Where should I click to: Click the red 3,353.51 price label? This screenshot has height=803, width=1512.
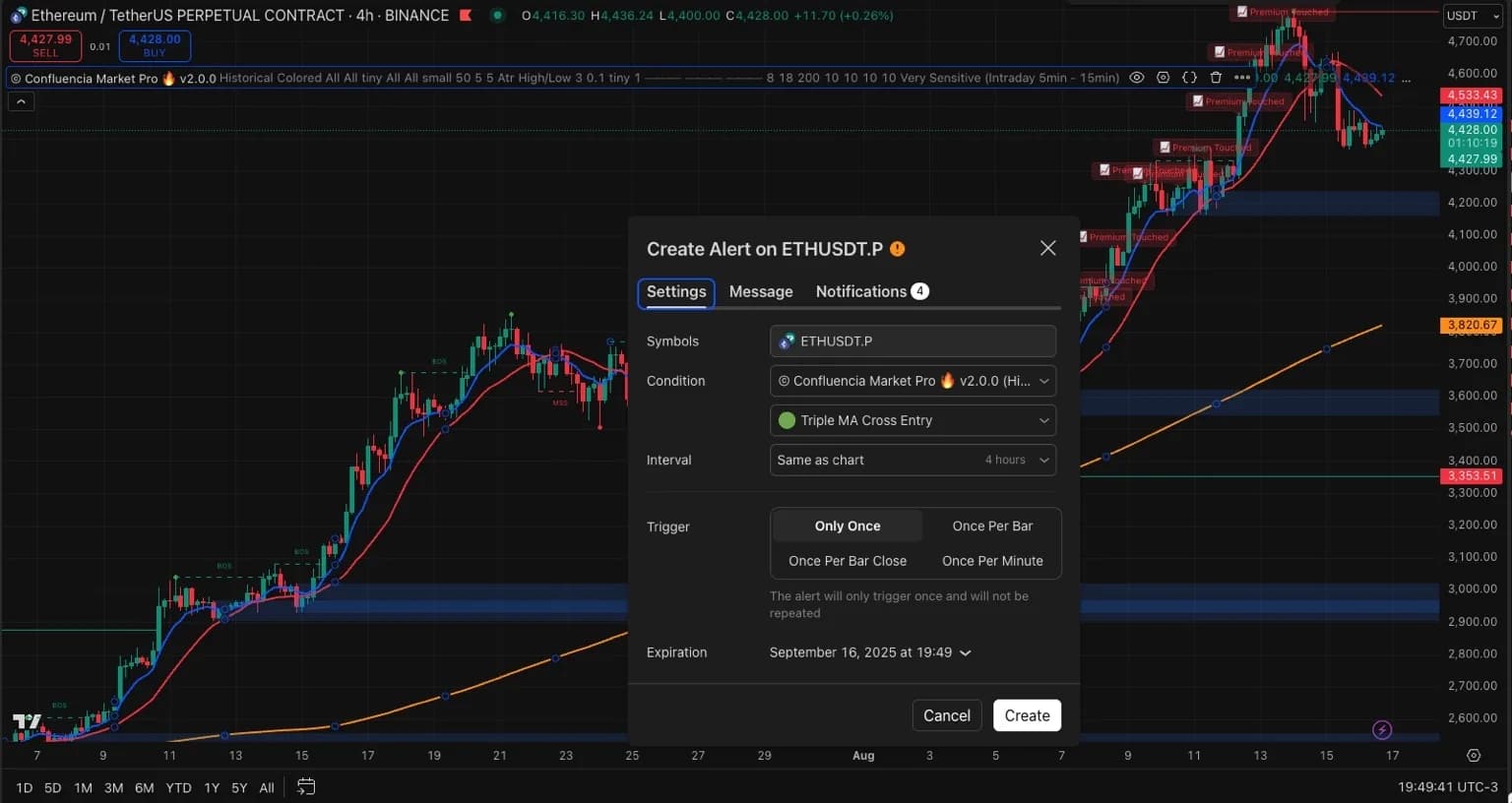click(1472, 476)
